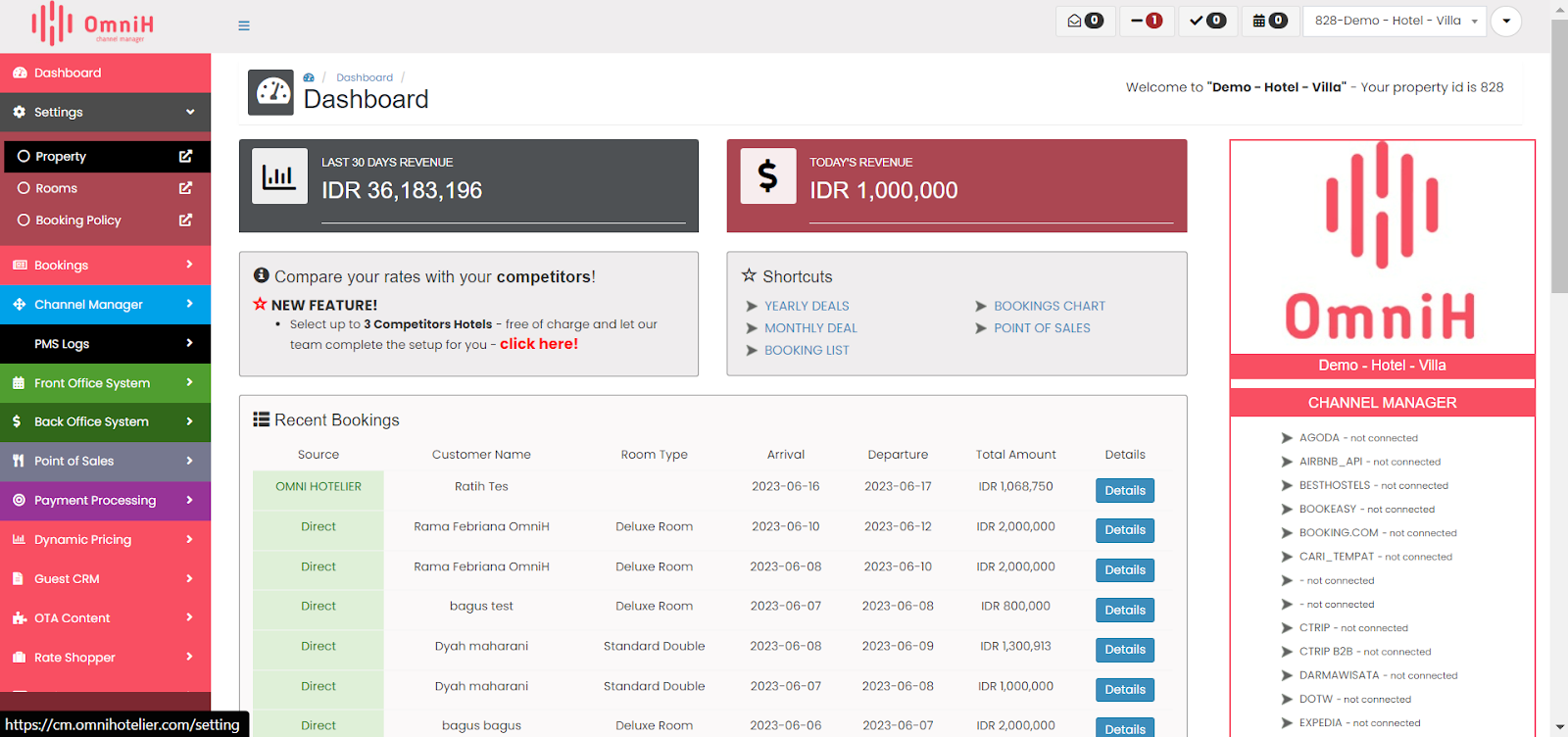Image resolution: width=1568 pixels, height=737 pixels.
Task: Click the external-link icon beside Booking Policy
Action: coord(185,221)
